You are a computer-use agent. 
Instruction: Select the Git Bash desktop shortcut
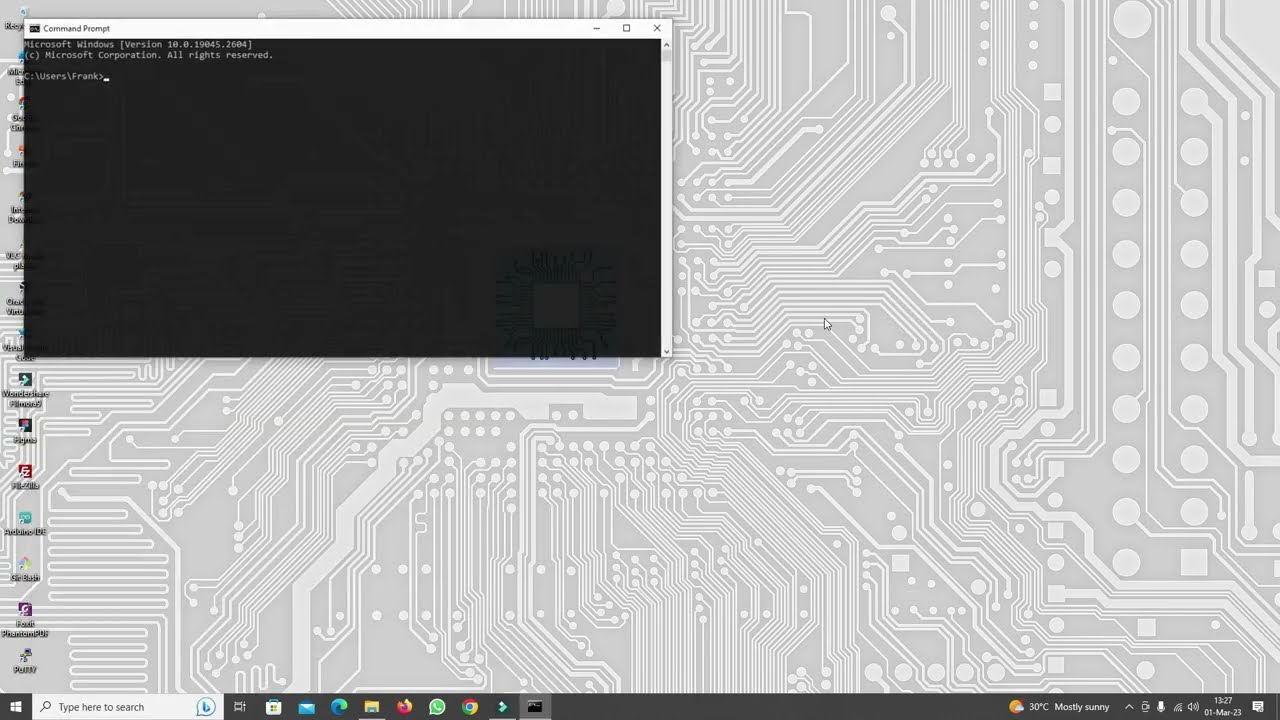coord(25,569)
